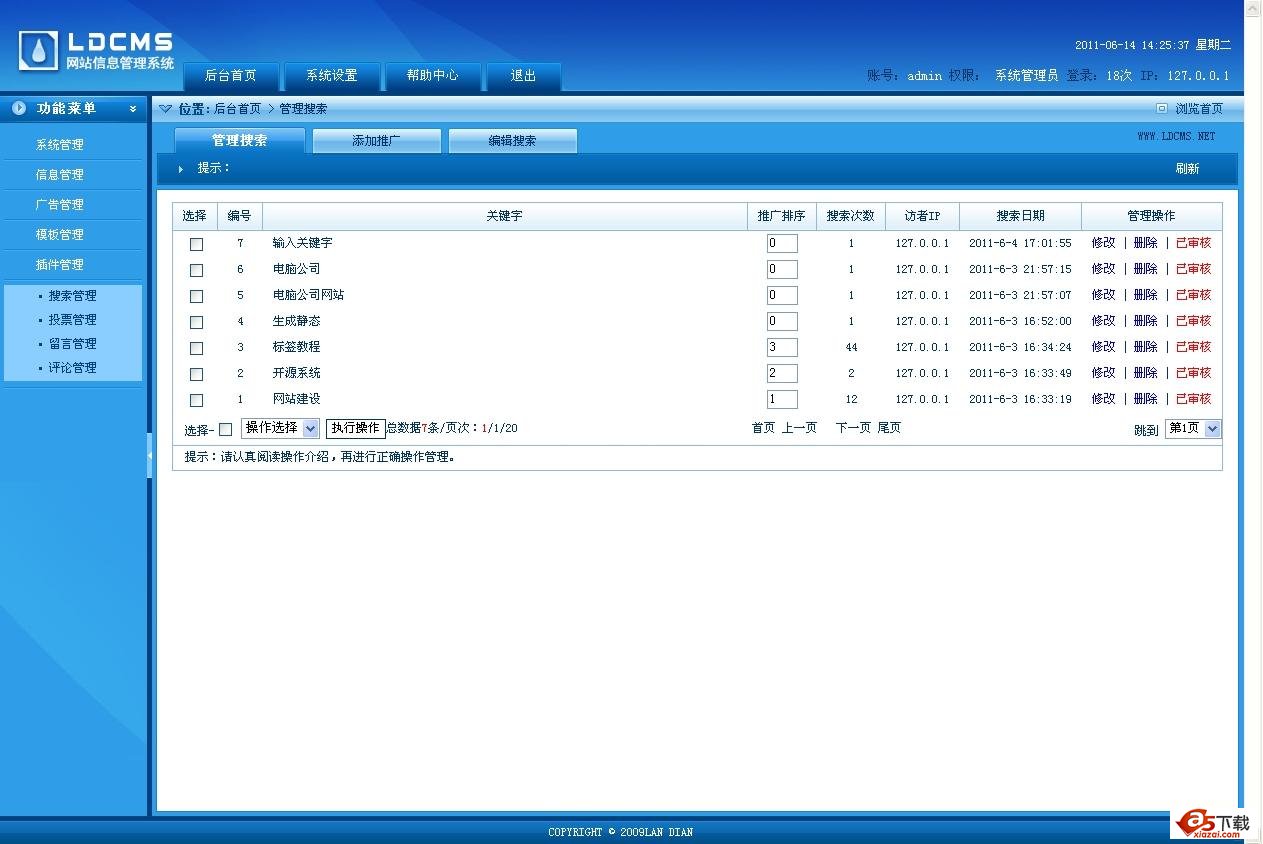1263x844 pixels.
Task: Expand 插件管理 in the sidebar
Action: pyautogui.click(x=60, y=265)
